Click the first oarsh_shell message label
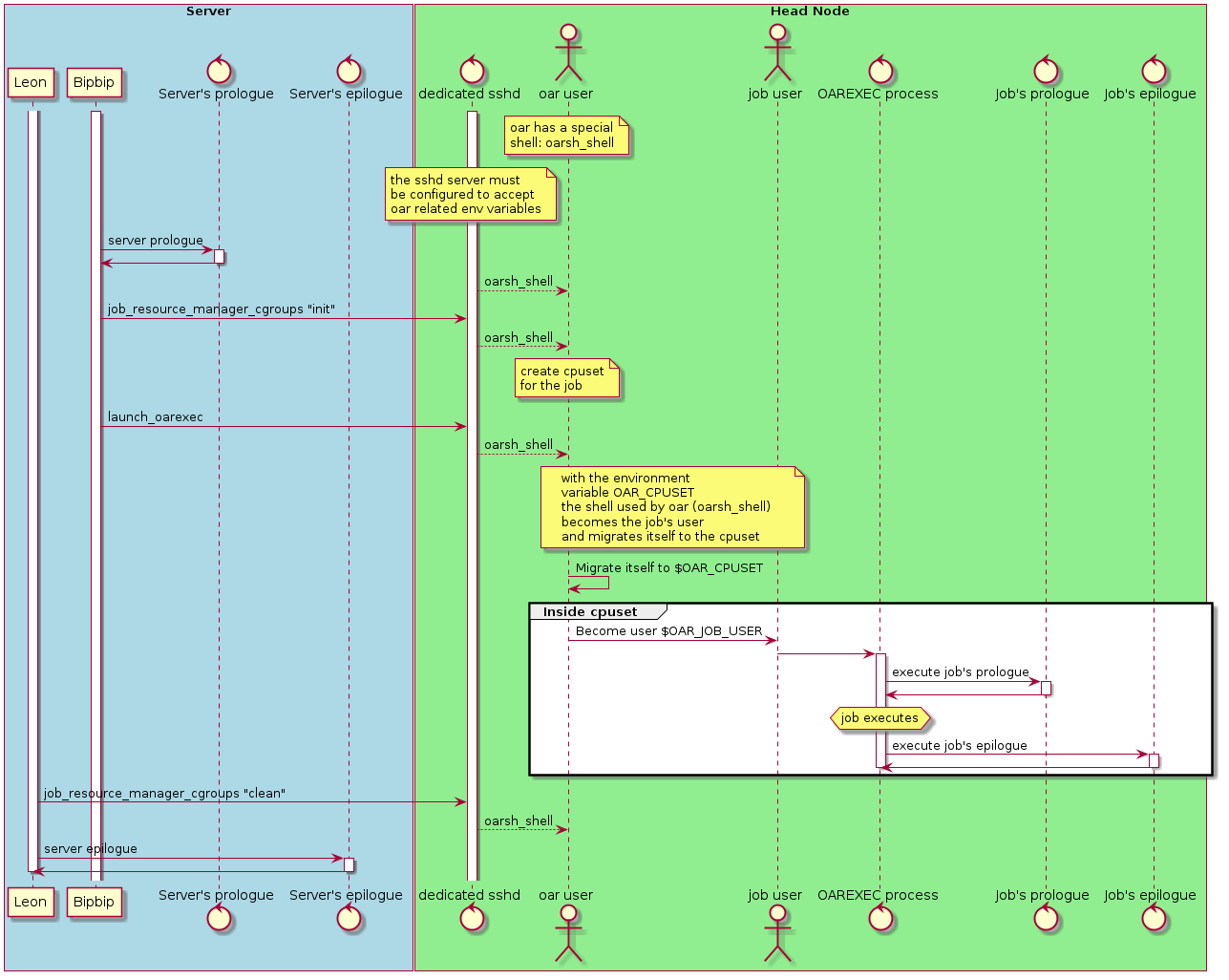This screenshot has height=980, width=1229. pos(519,282)
